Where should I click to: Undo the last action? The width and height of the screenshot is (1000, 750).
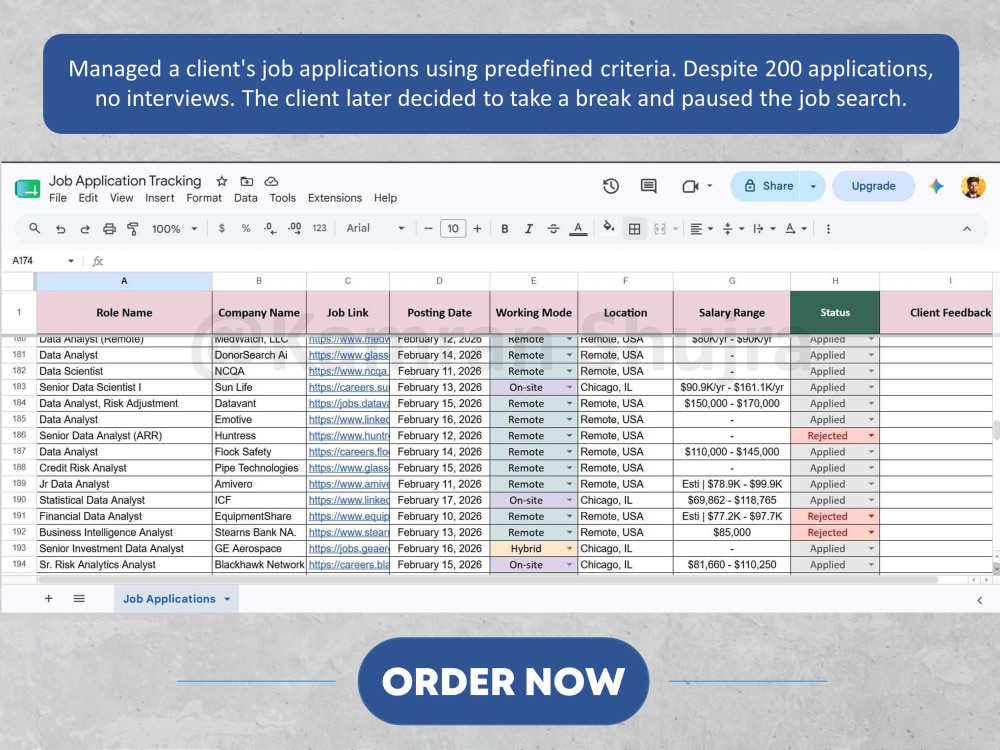click(x=61, y=229)
